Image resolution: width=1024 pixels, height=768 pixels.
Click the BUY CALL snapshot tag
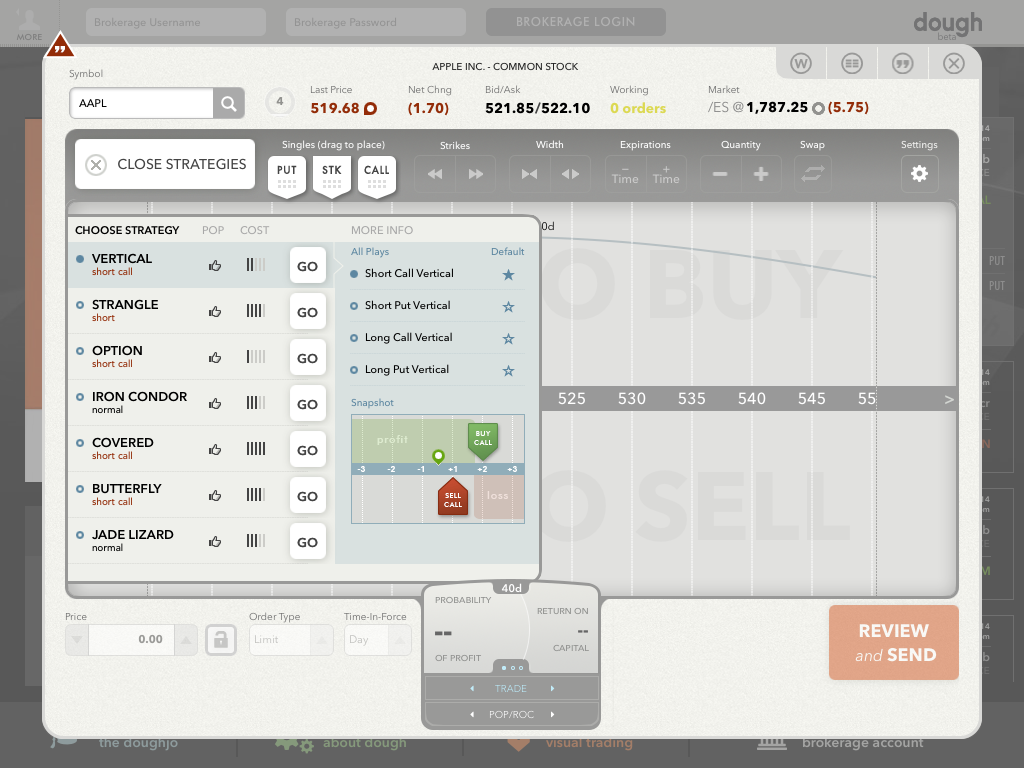tap(483, 440)
